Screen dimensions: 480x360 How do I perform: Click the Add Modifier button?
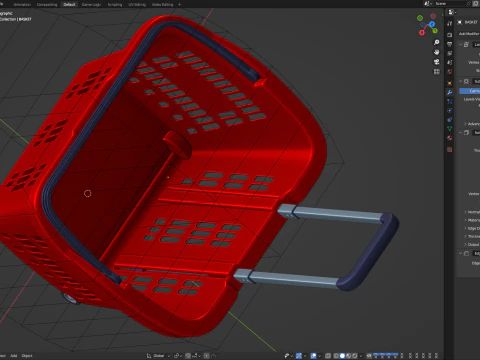tap(469, 34)
